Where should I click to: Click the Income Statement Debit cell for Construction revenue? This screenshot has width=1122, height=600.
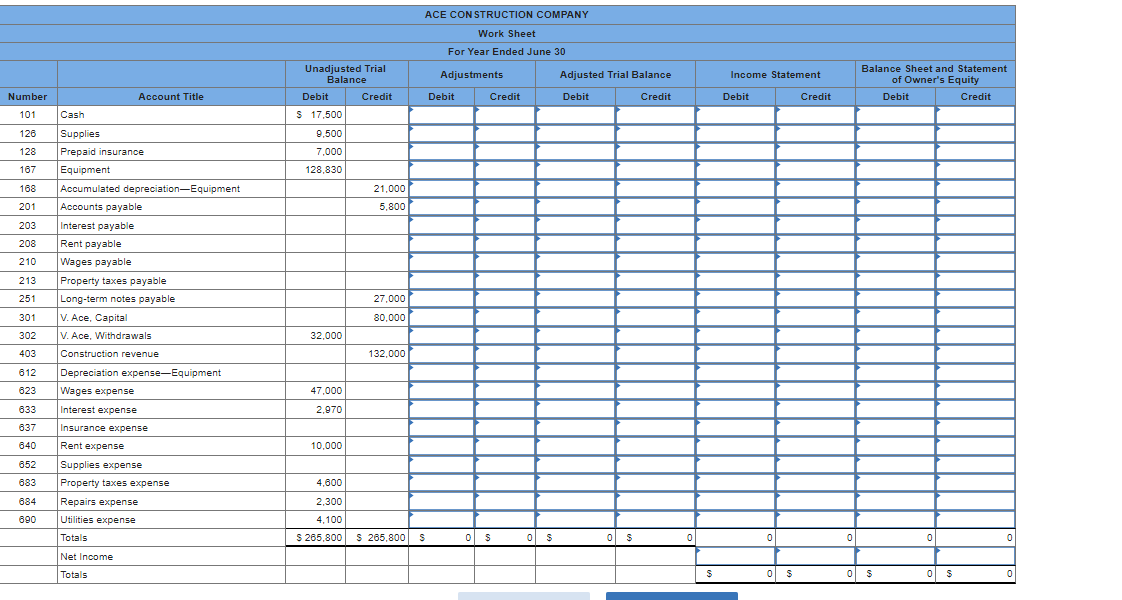tap(735, 354)
